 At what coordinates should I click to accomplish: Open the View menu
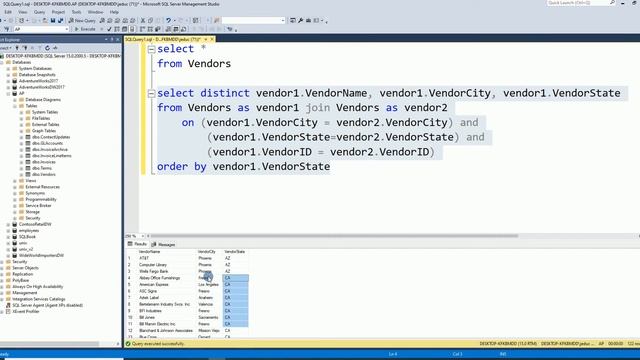(22, 12)
